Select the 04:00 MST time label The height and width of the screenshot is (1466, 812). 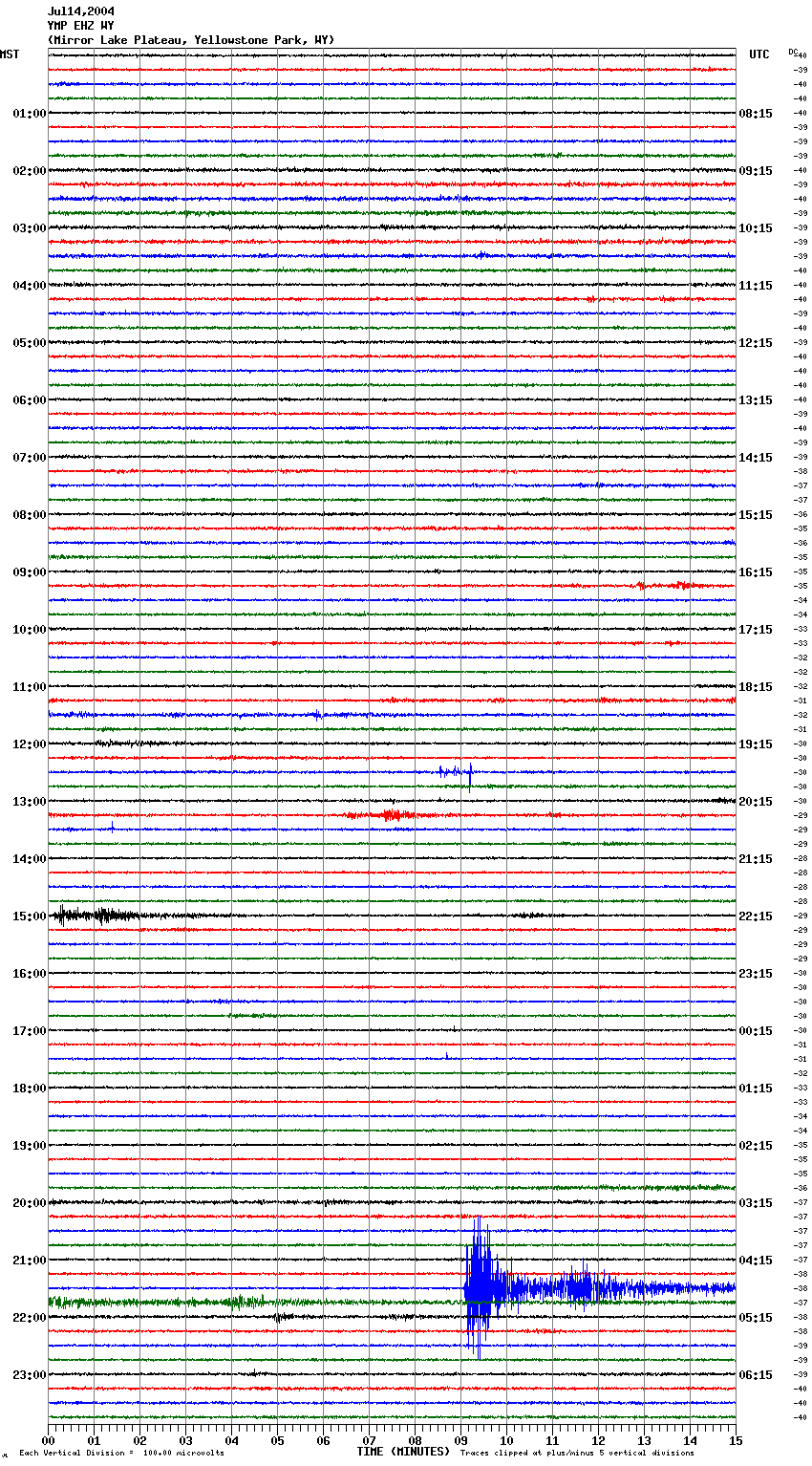pos(30,286)
